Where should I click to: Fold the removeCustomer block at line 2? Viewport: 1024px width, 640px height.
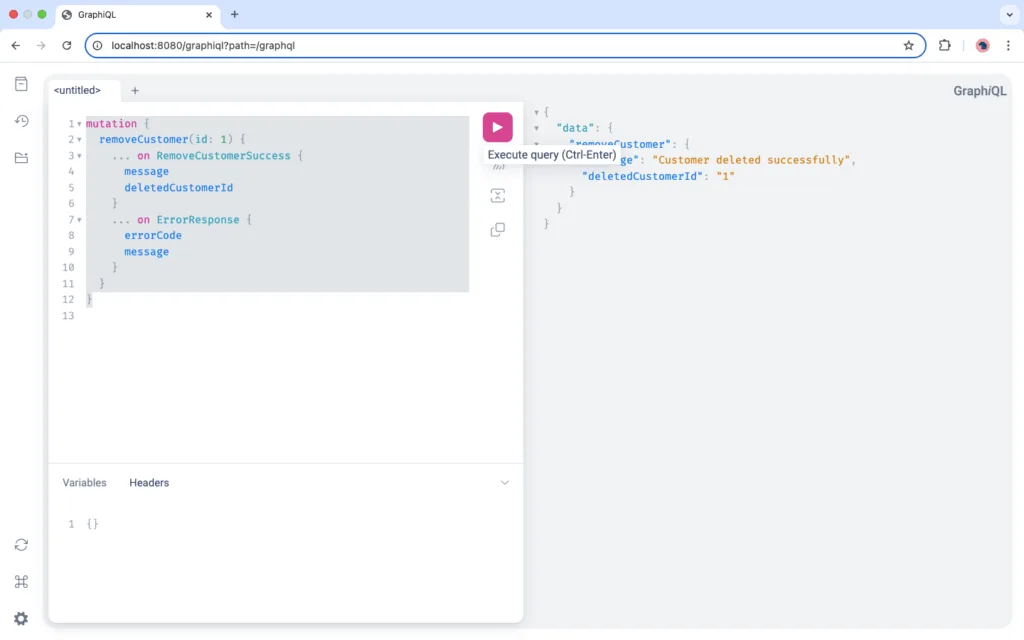coord(80,139)
